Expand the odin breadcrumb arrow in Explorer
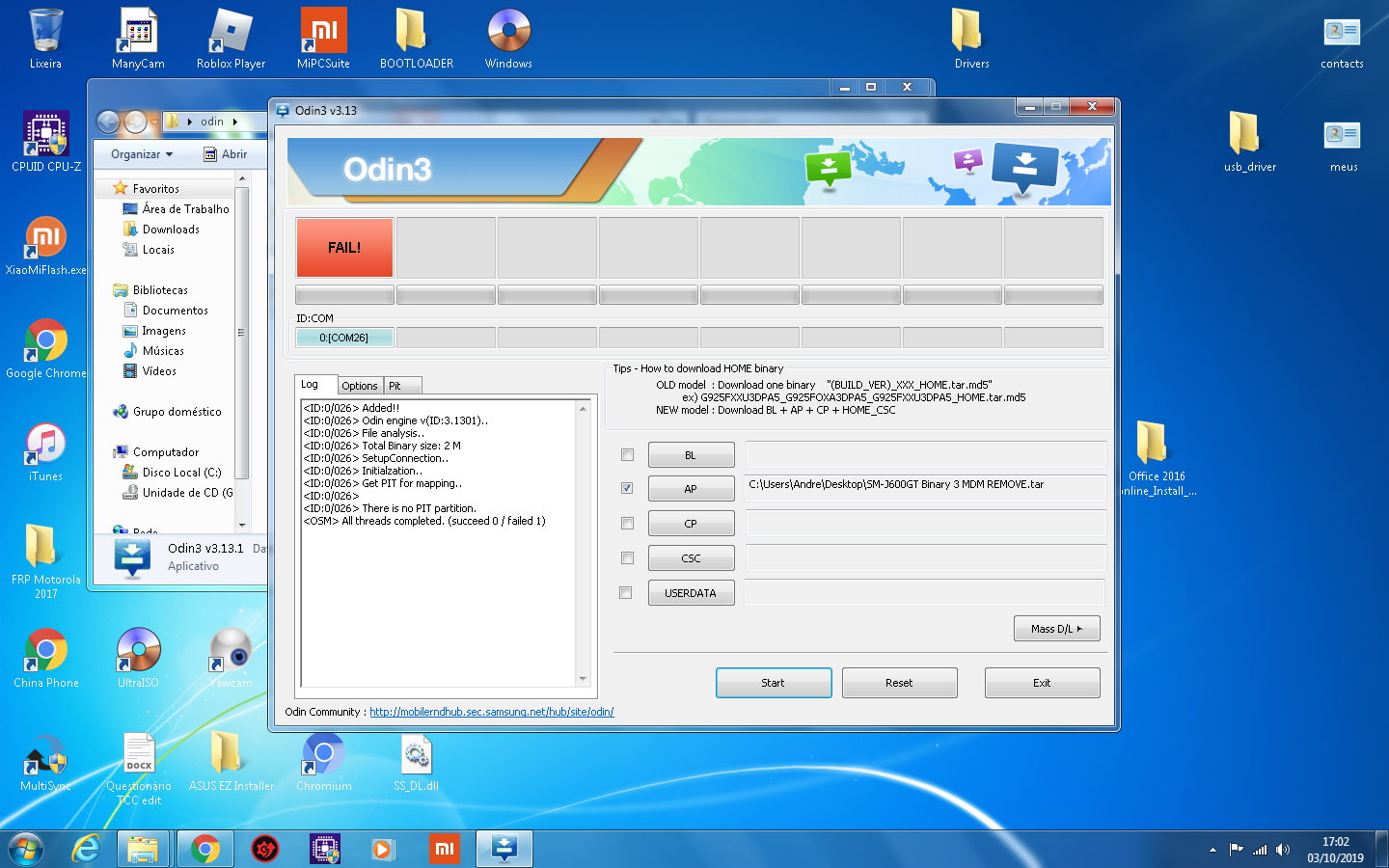 [234, 122]
